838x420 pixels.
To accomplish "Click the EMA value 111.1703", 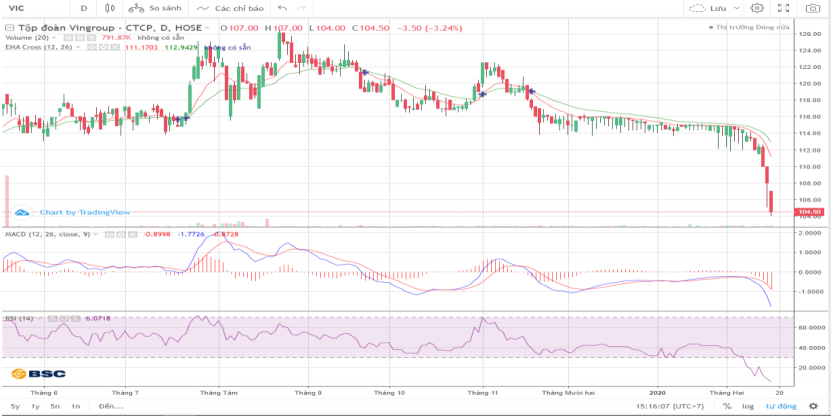I will point(141,48).
